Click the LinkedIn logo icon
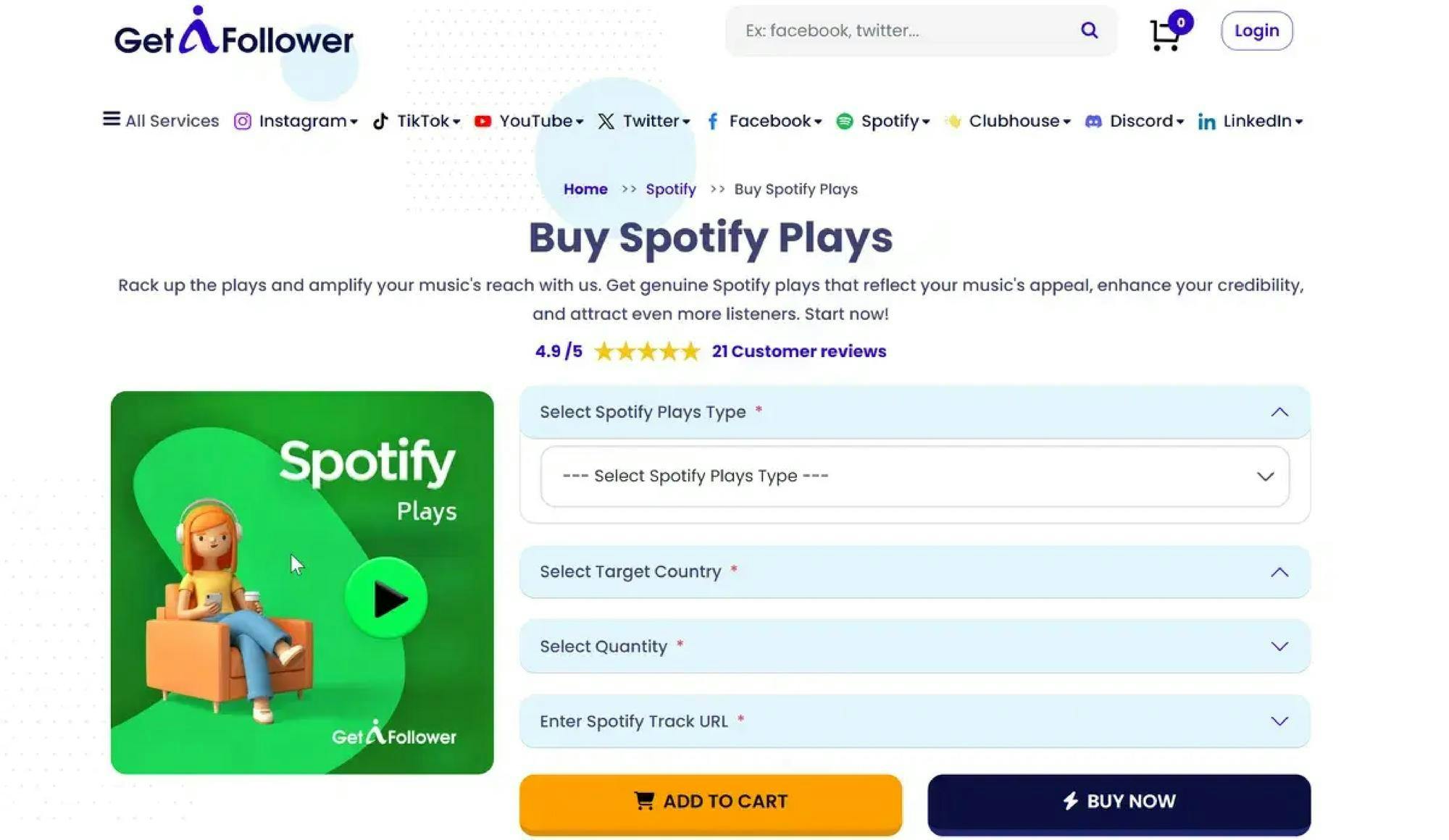This screenshot has width=1449, height=840. coord(1206,122)
